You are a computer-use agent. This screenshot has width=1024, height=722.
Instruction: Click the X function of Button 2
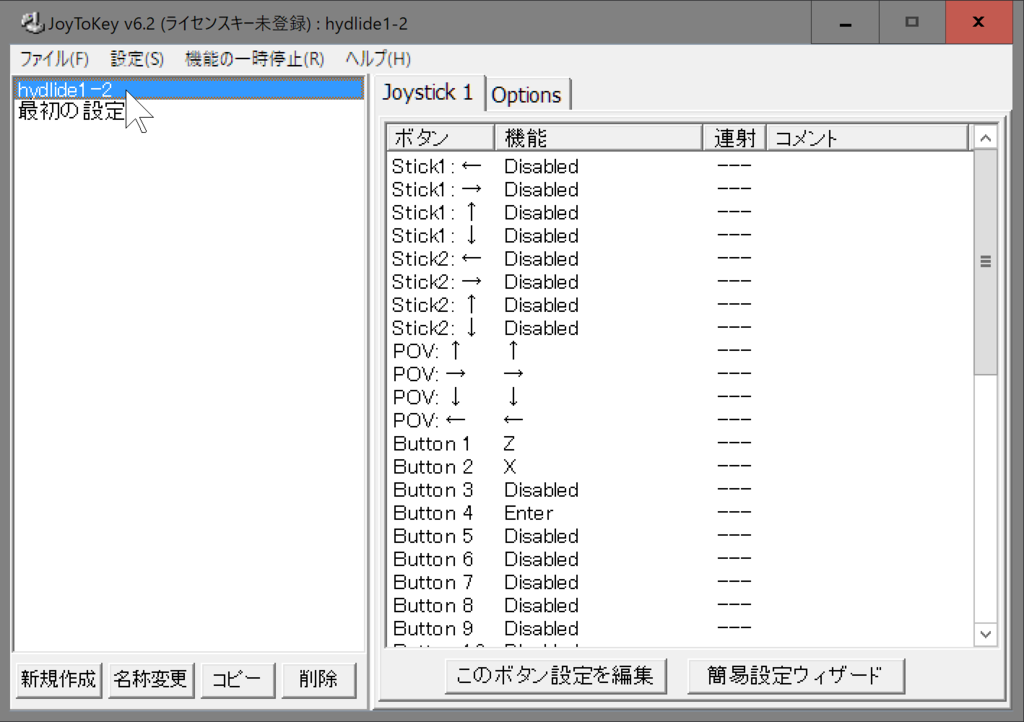tap(510, 467)
